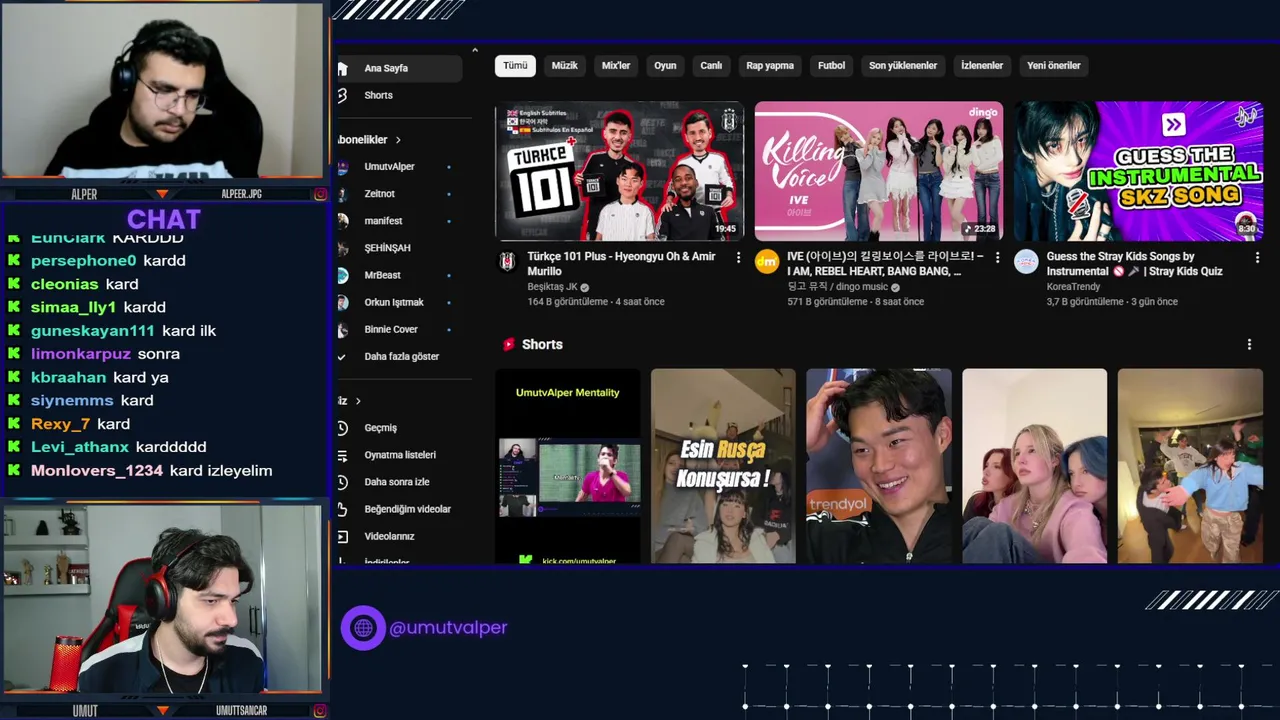Click Beşiktaş JK channel avatar
The height and width of the screenshot is (720, 1280).
point(507,262)
